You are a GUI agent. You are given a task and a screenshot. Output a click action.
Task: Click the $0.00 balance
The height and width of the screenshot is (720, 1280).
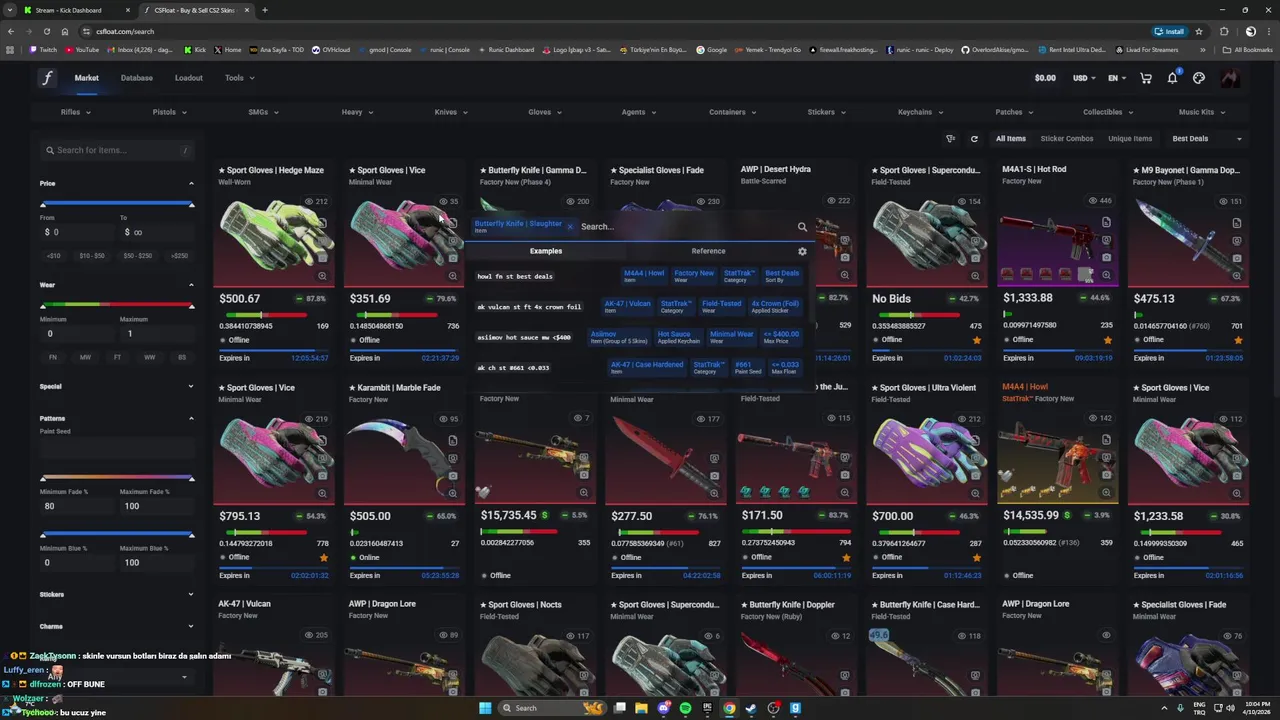coord(1045,78)
